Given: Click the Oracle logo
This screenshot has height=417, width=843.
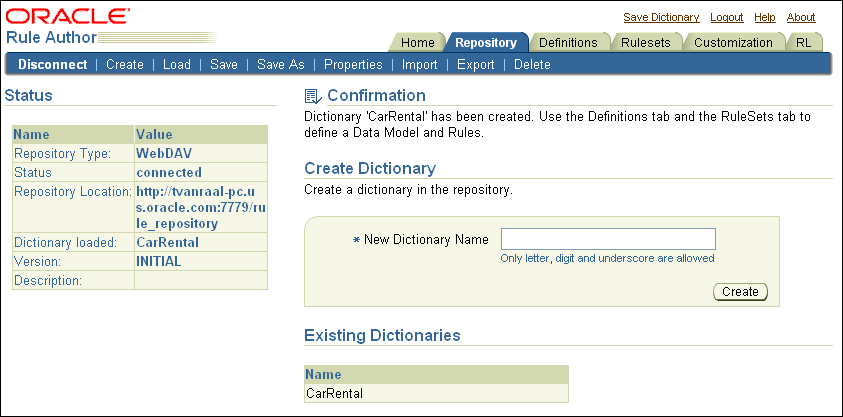Looking at the screenshot, I should pyautogui.click(x=68, y=17).
